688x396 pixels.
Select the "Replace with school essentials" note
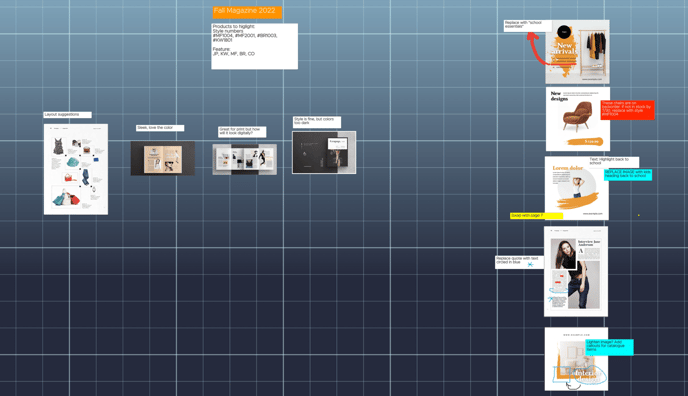[528, 25]
